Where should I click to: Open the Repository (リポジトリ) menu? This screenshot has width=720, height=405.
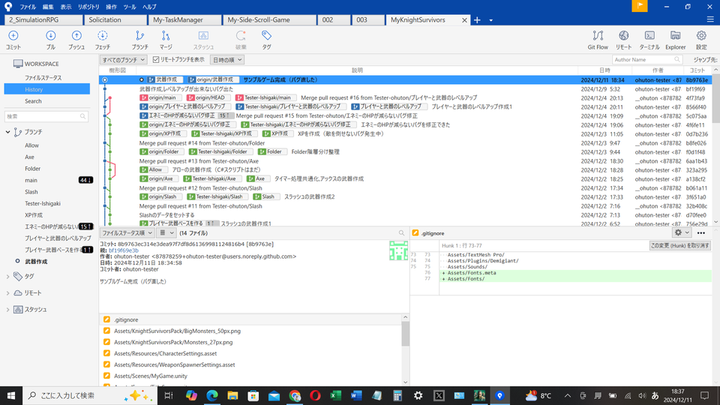click(x=89, y=7)
